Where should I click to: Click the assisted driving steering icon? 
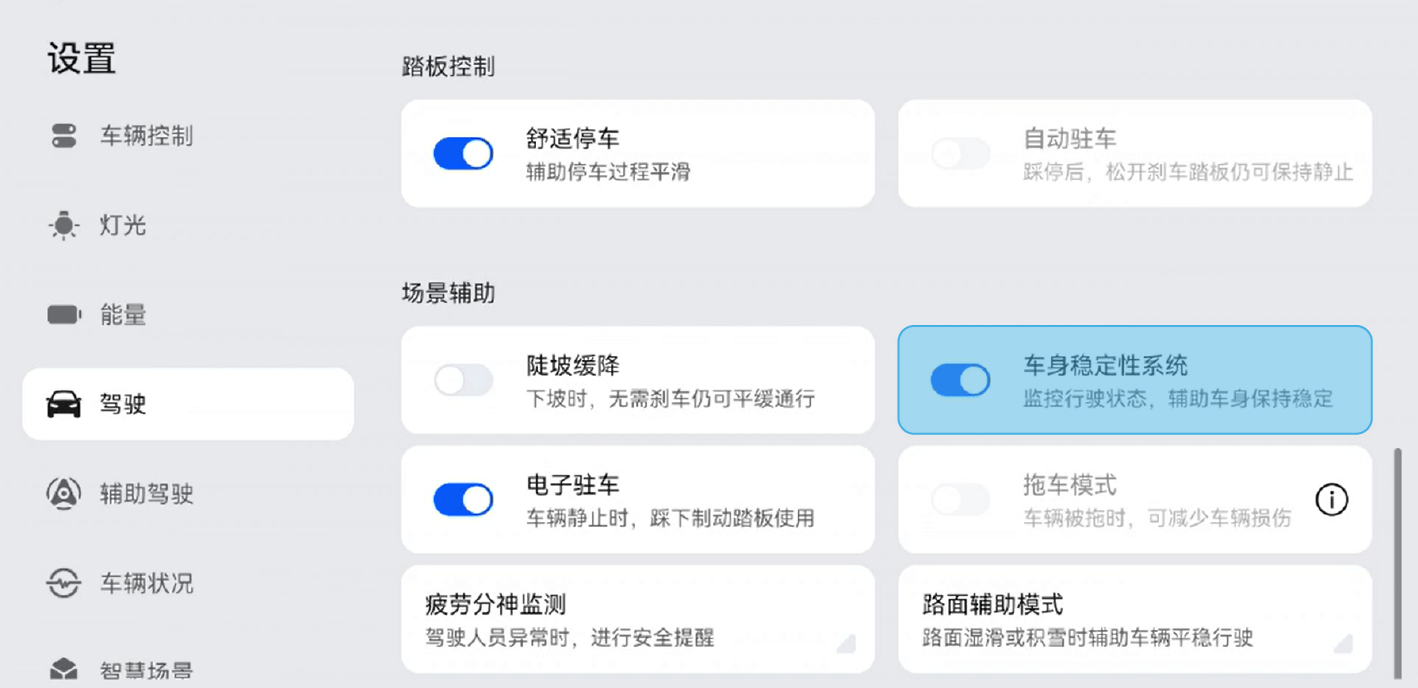point(64,493)
